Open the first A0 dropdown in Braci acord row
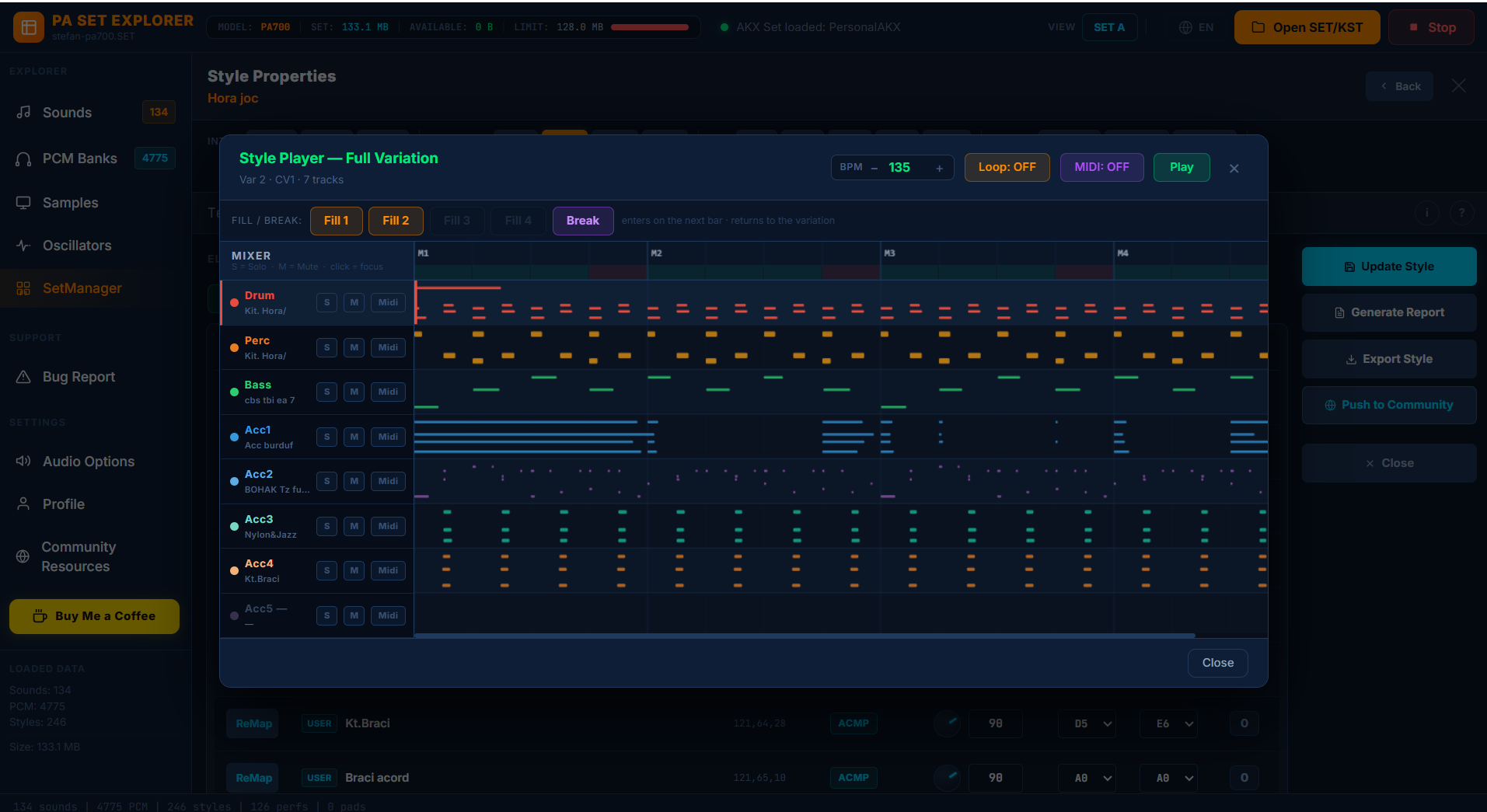The width and height of the screenshot is (1487, 812). click(x=1087, y=778)
